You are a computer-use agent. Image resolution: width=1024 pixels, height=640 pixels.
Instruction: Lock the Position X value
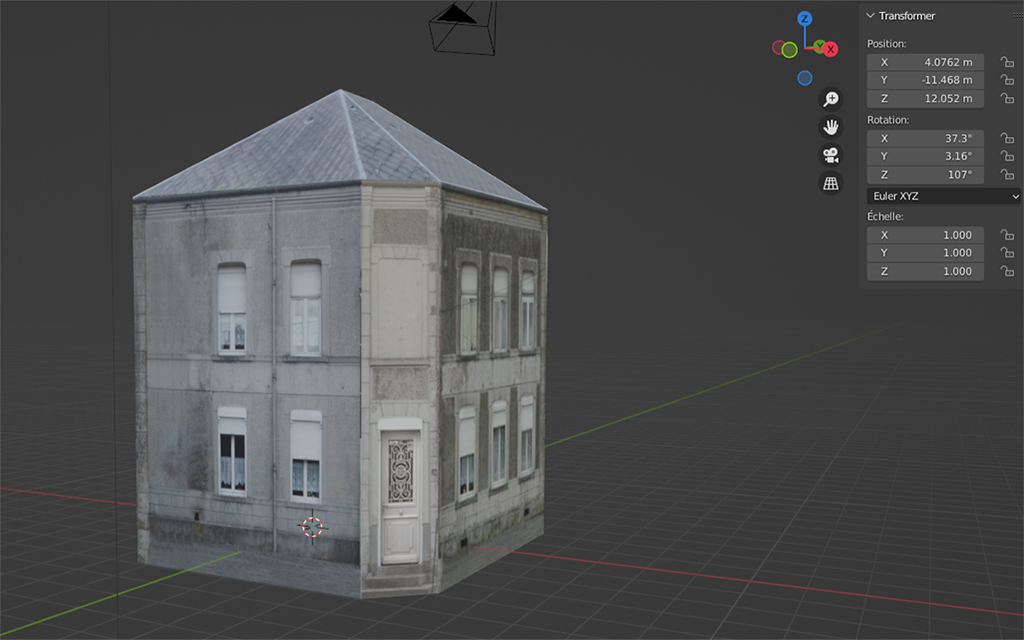click(1007, 62)
